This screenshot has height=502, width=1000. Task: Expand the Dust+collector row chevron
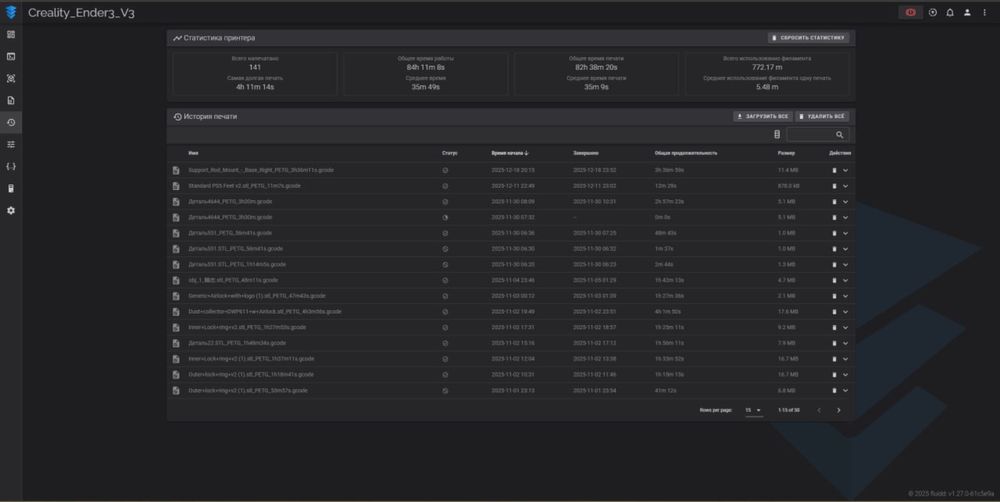click(846, 312)
